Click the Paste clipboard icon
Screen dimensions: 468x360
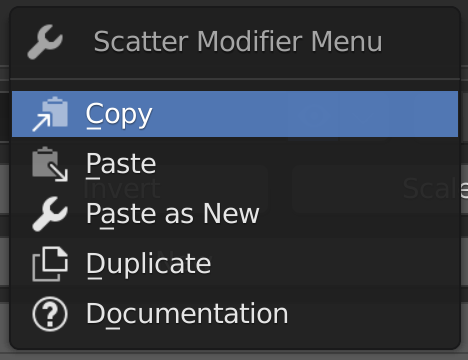(50, 164)
